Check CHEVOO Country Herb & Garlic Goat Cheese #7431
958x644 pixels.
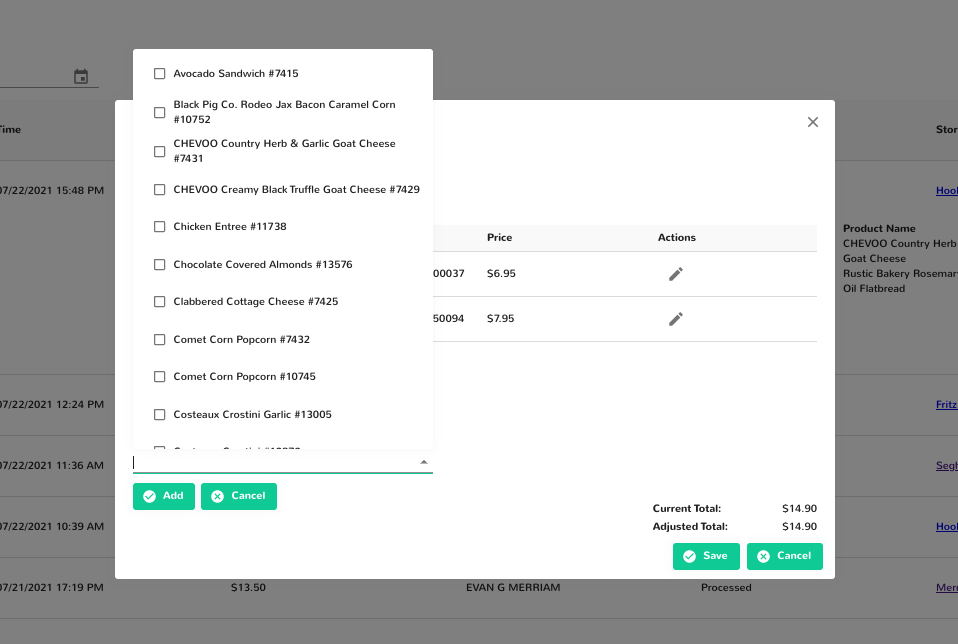(159, 152)
